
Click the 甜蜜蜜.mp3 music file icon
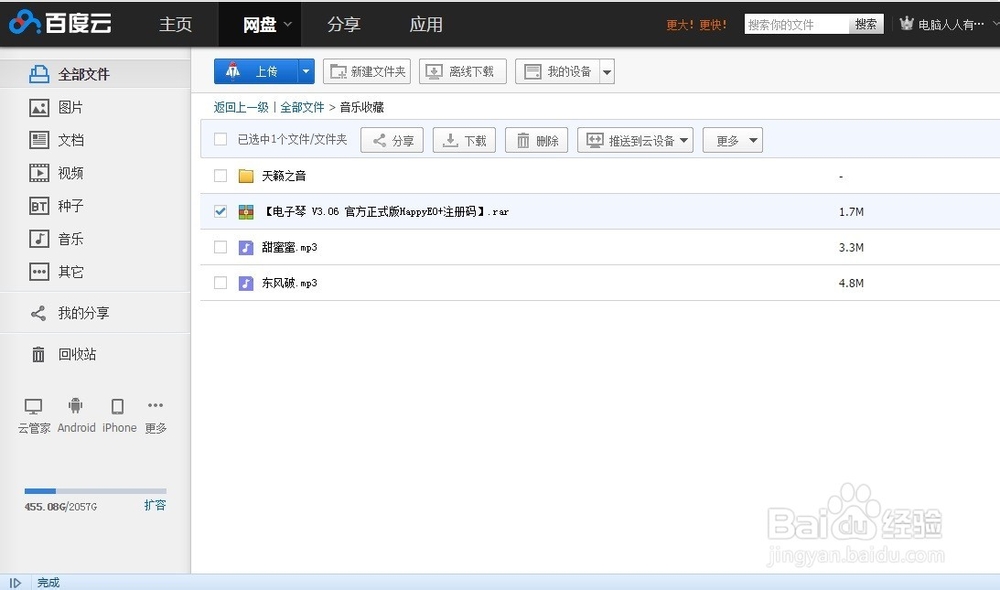coord(246,247)
